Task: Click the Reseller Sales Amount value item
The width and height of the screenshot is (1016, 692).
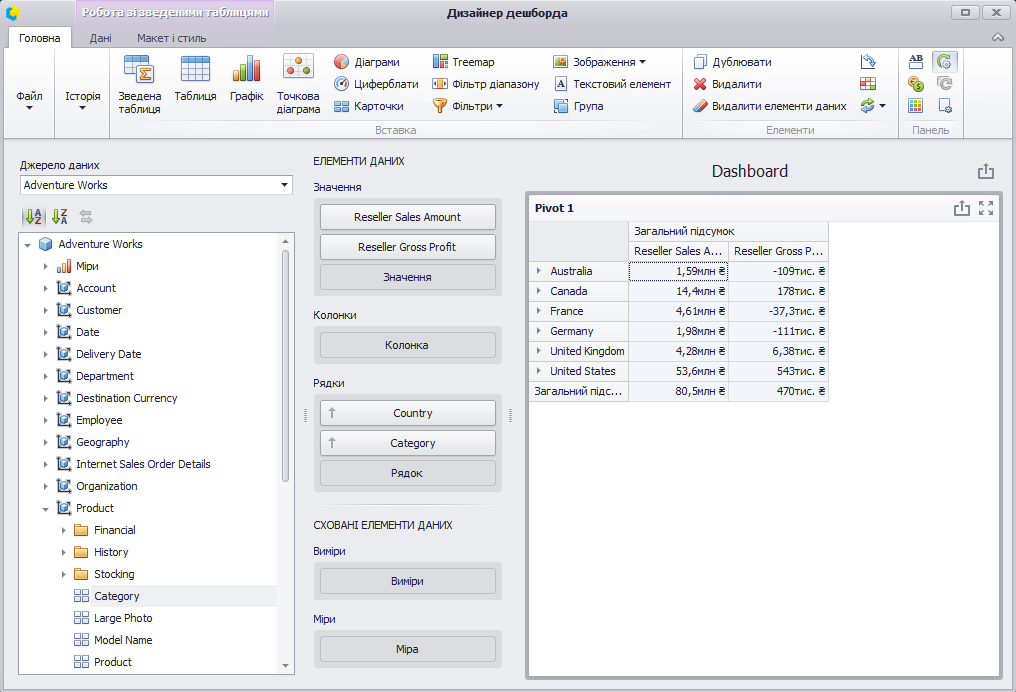Action: pos(408,217)
